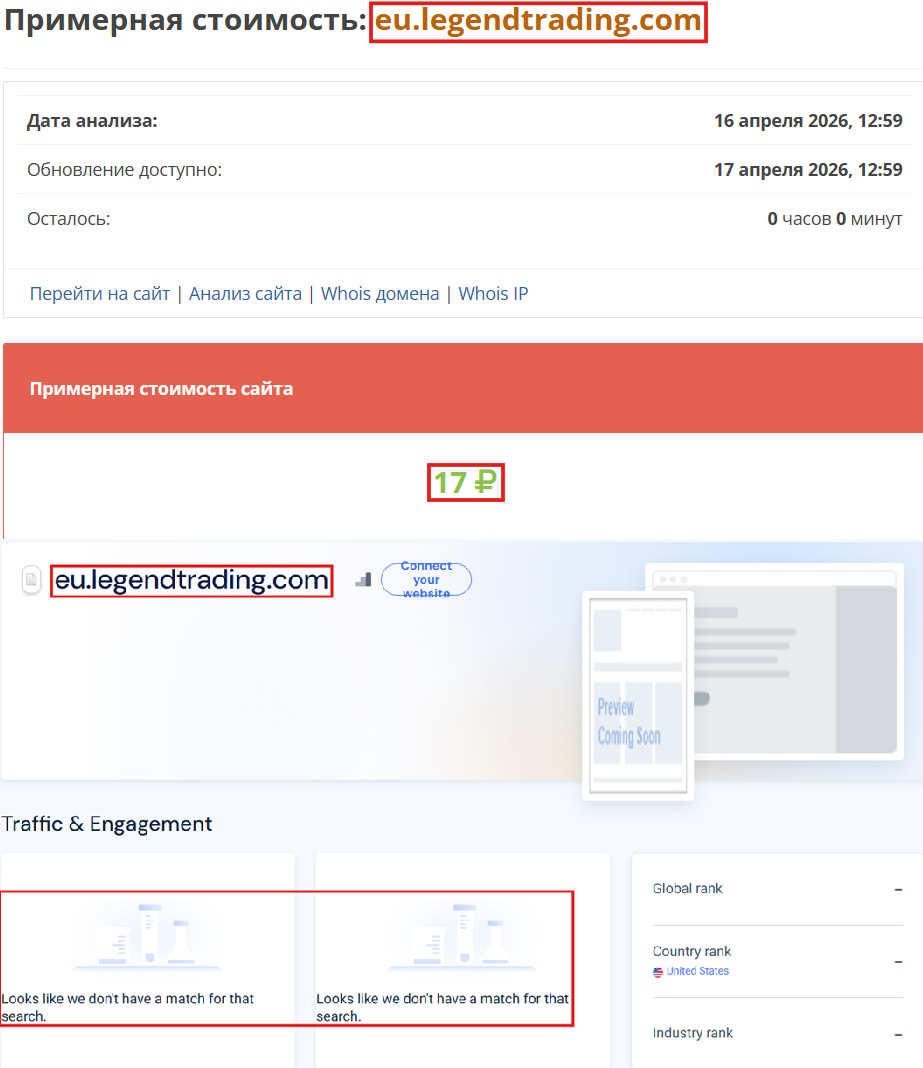The width and height of the screenshot is (923, 1068).
Task: Open the Whois IP link
Action: [493, 293]
